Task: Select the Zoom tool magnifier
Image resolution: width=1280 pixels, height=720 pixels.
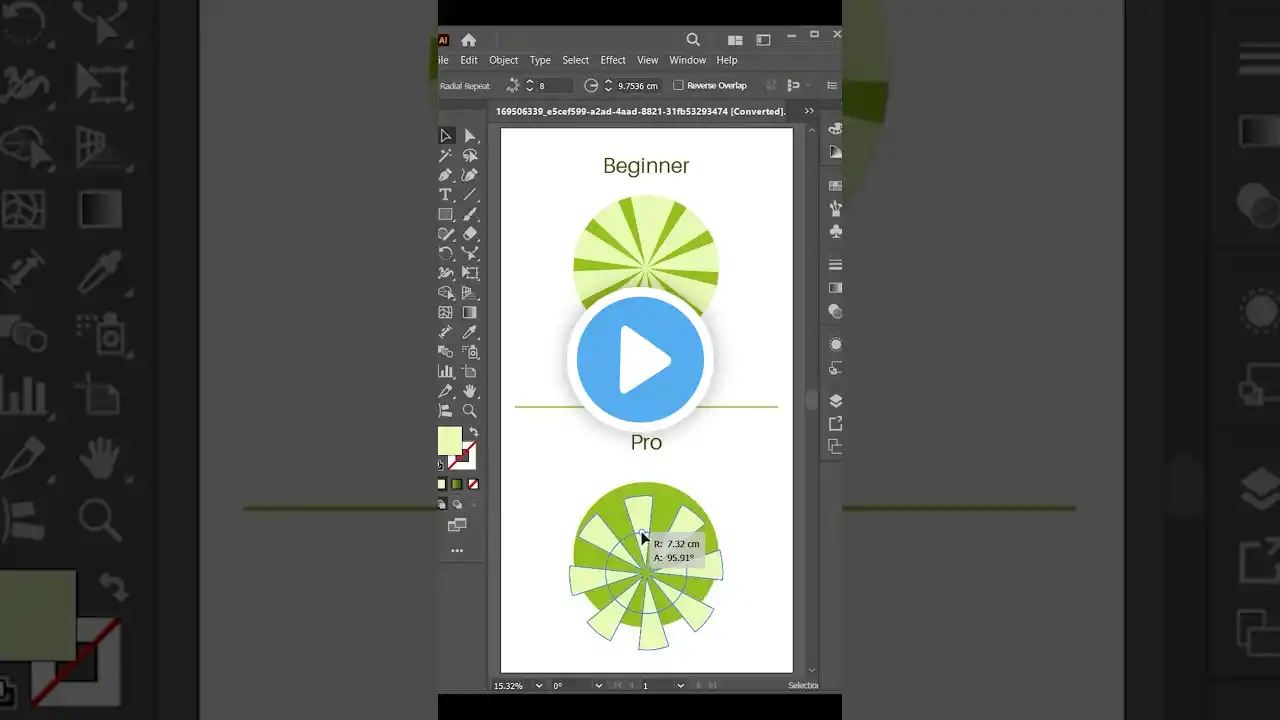Action: (x=470, y=411)
